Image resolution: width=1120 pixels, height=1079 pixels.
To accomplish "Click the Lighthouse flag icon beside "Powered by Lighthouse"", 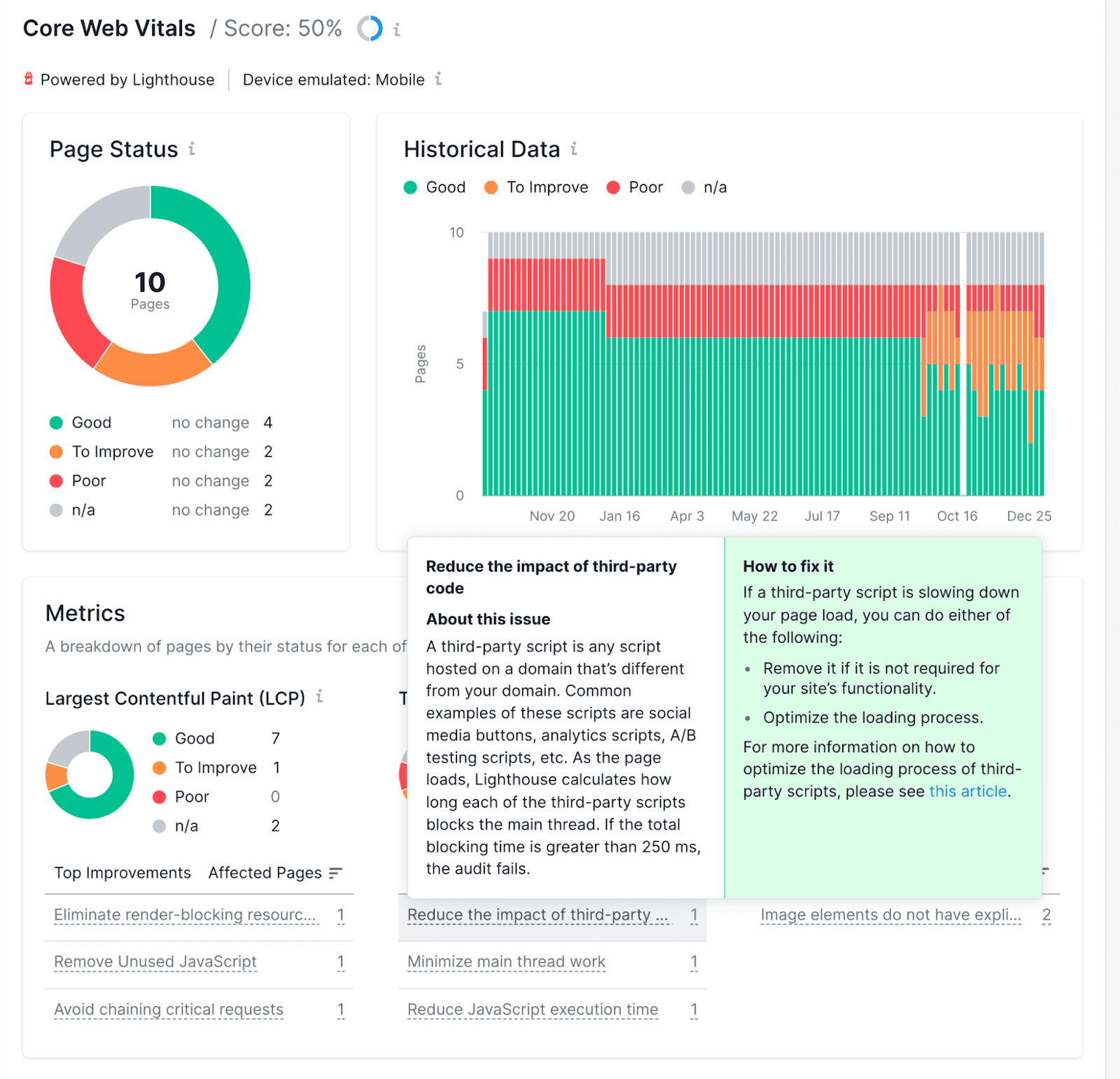I will pos(28,79).
